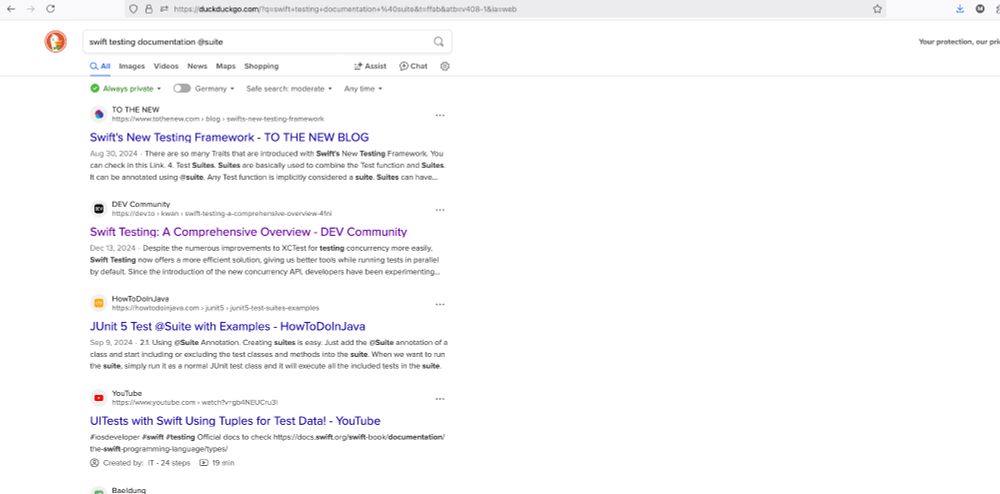
Task: Click the magnifier search button
Action: (439, 41)
